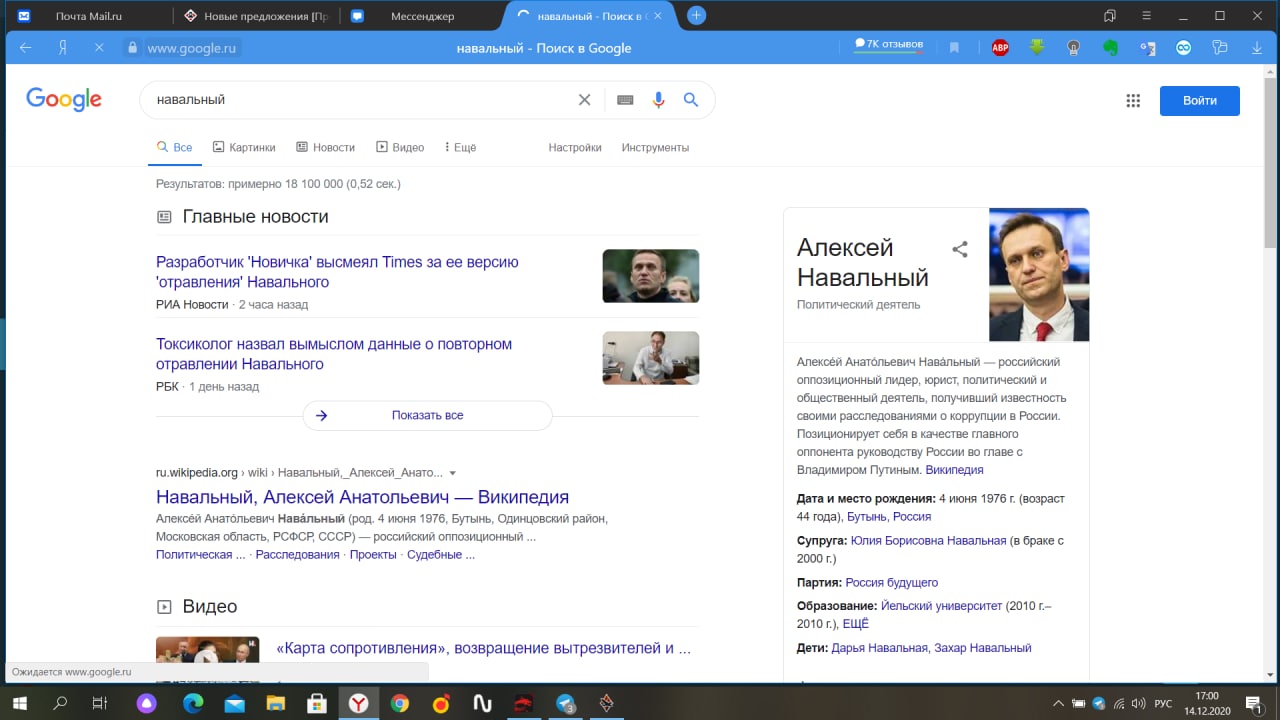Open Windows Start menu

point(18,703)
